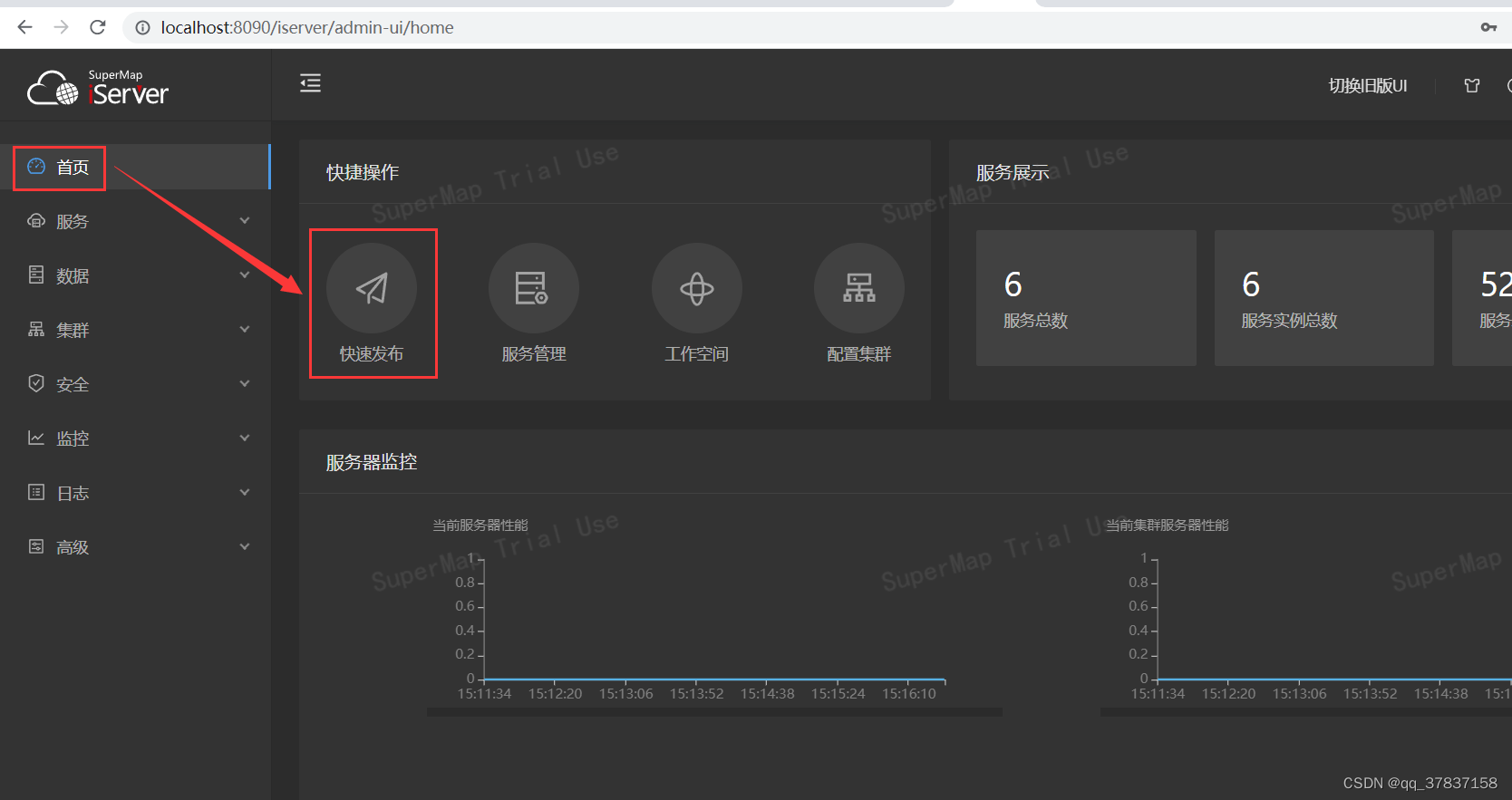Click the password key icon in address bar
Image resolution: width=1512 pixels, height=800 pixels.
pos(1488,27)
